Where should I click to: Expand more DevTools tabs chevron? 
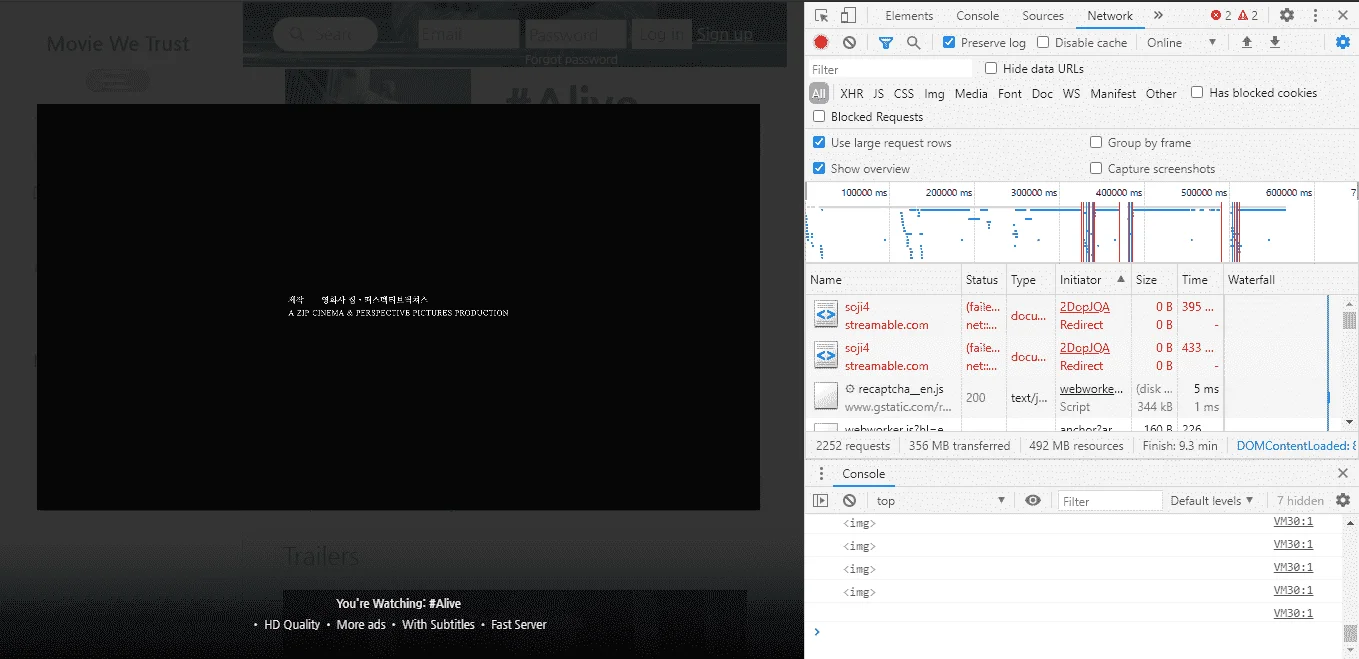(1158, 15)
